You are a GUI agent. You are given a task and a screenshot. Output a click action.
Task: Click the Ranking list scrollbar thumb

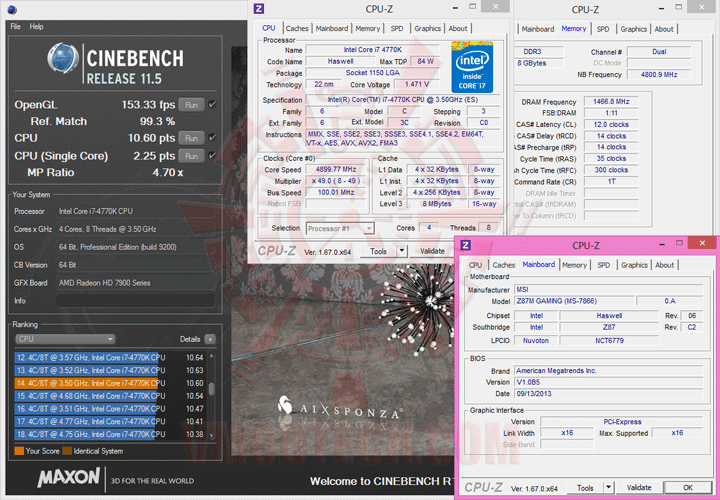coord(211,388)
